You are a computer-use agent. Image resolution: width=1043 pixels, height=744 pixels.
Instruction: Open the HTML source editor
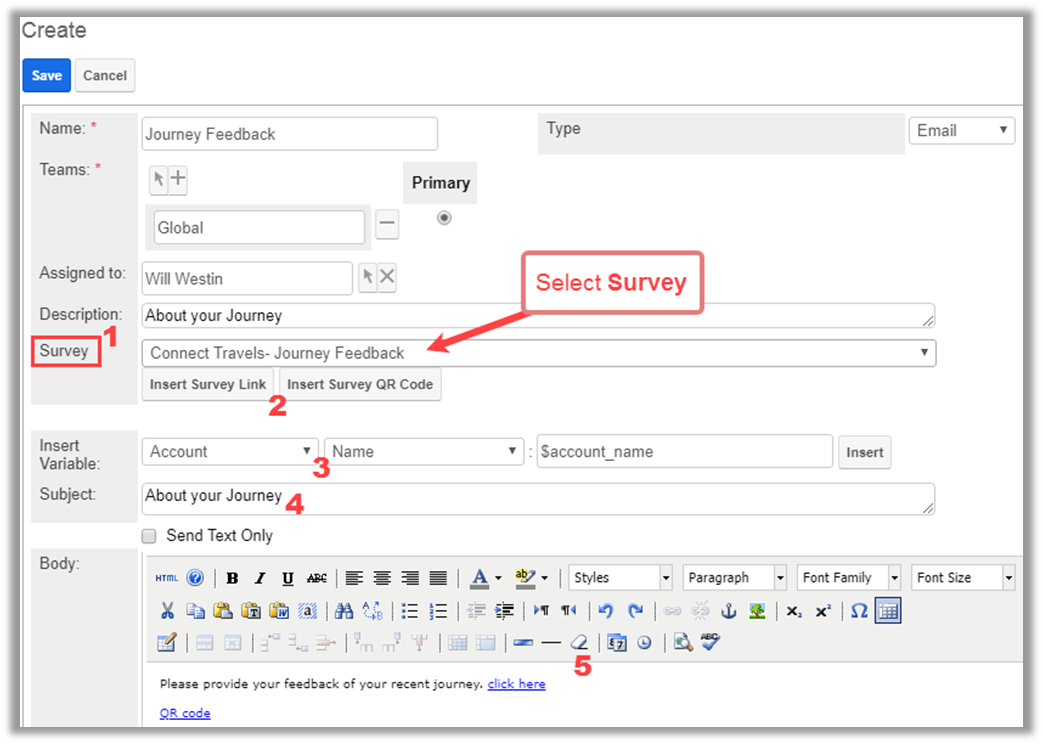coord(166,578)
